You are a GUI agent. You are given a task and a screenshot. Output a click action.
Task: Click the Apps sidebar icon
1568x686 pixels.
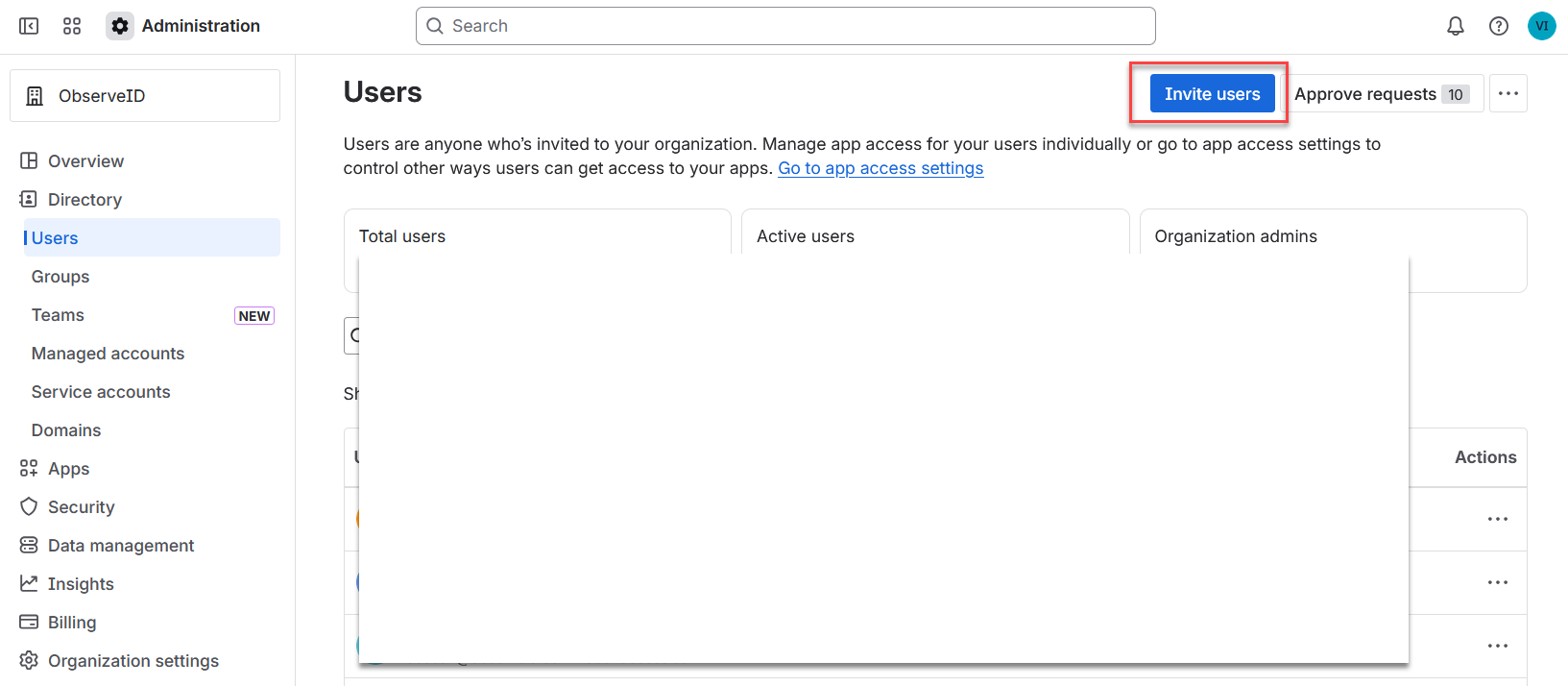[29, 468]
